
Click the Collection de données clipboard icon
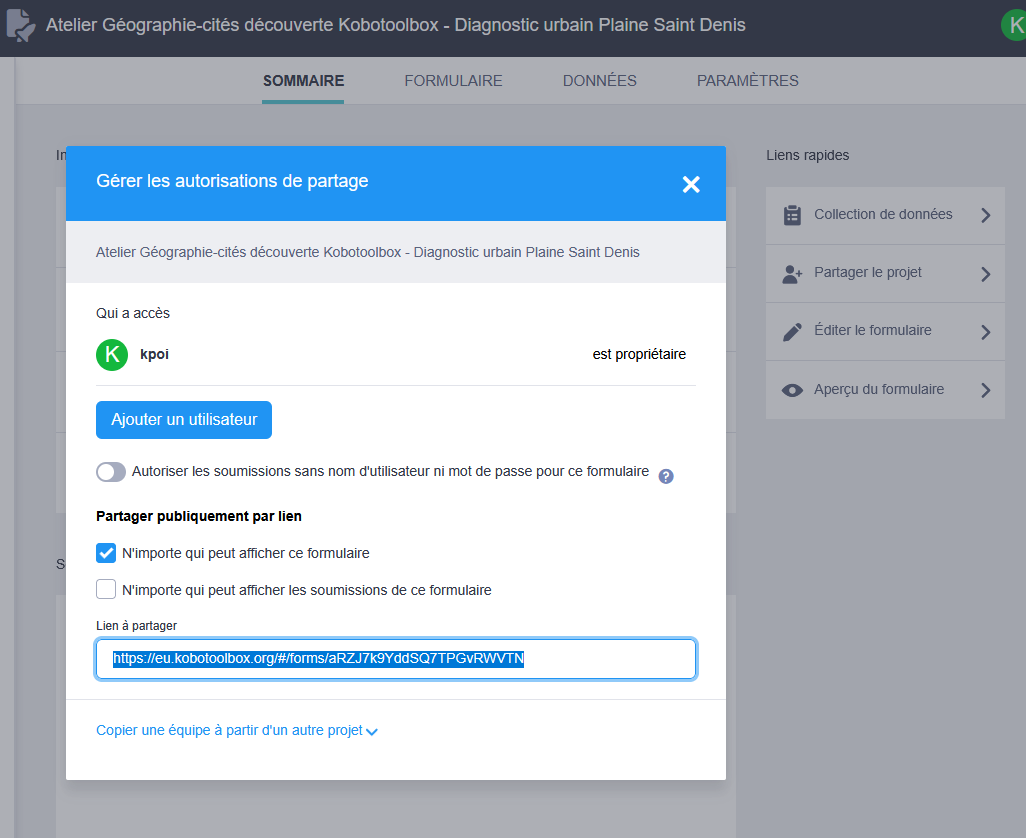tap(792, 215)
